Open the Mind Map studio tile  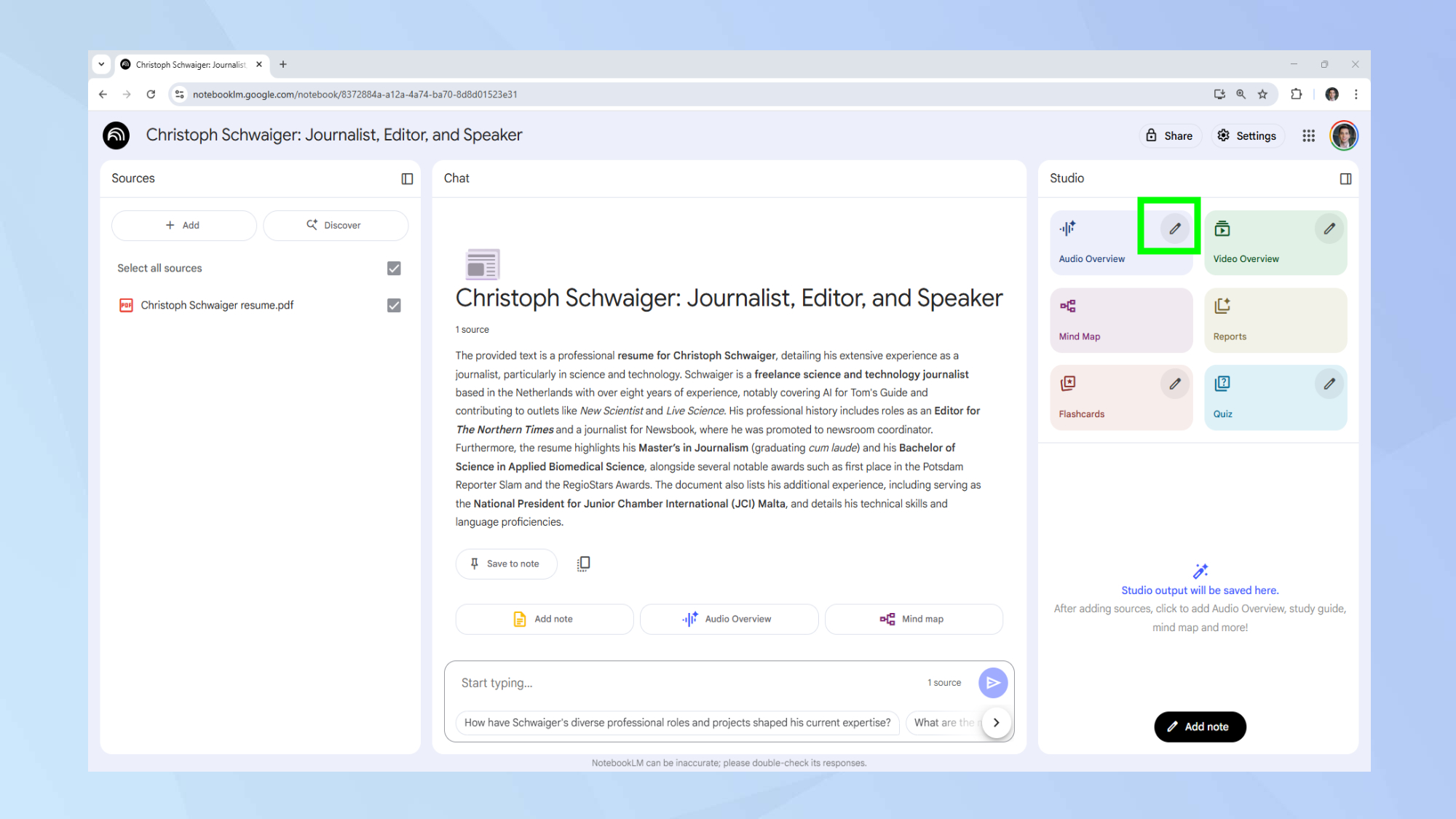pos(1120,320)
